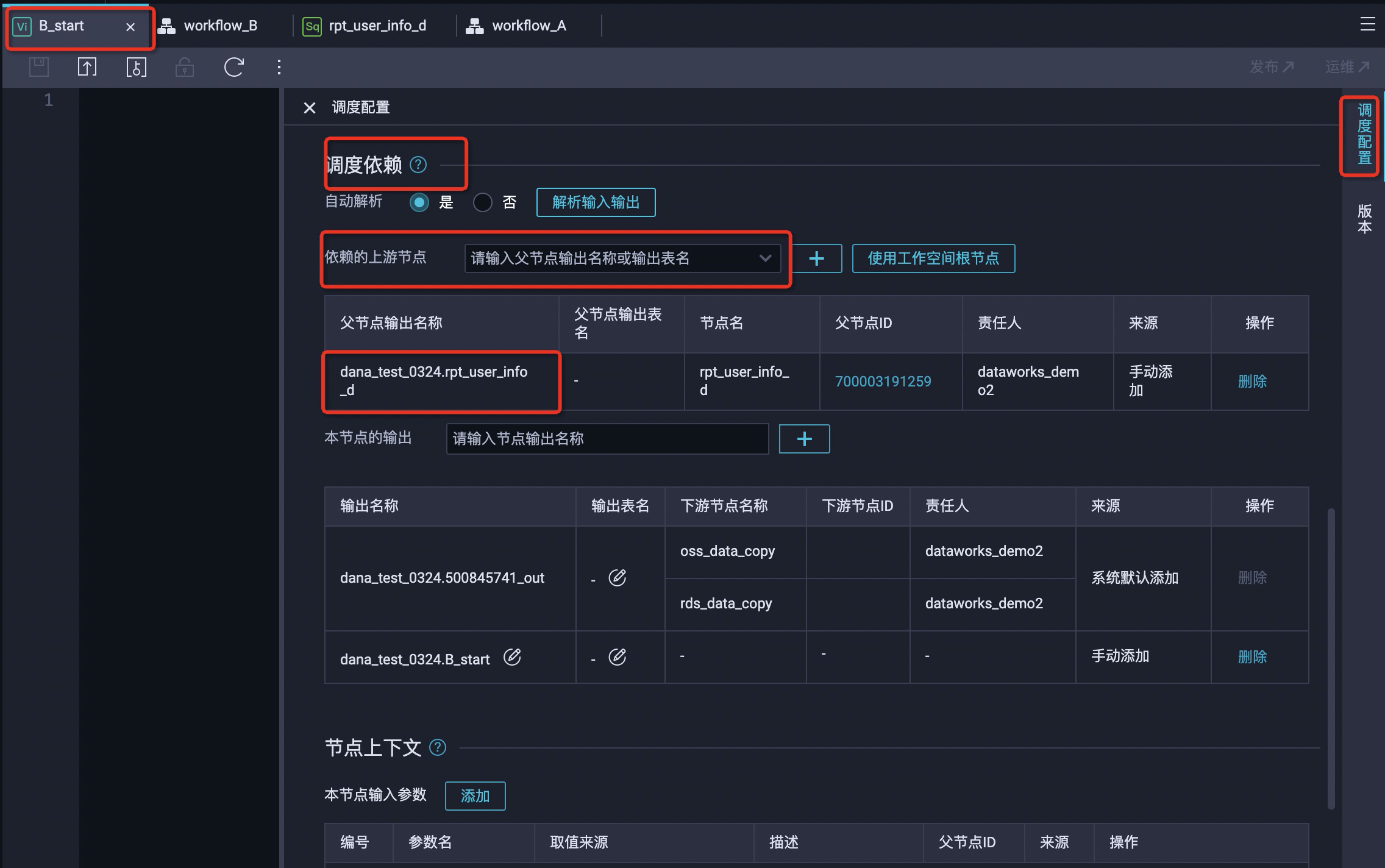1385x868 pixels.
Task: Select 是 for 自动解析
Action: click(419, 202)
